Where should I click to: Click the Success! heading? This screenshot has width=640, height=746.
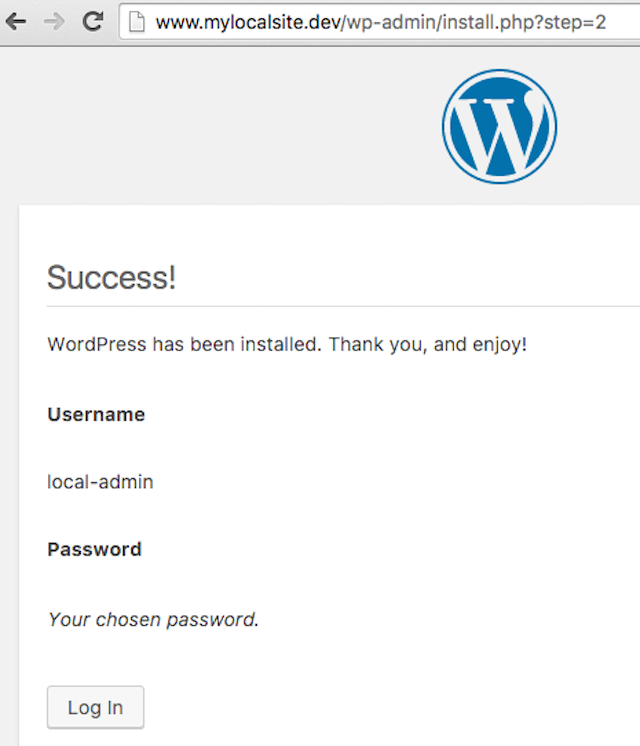tap(111, 277)
